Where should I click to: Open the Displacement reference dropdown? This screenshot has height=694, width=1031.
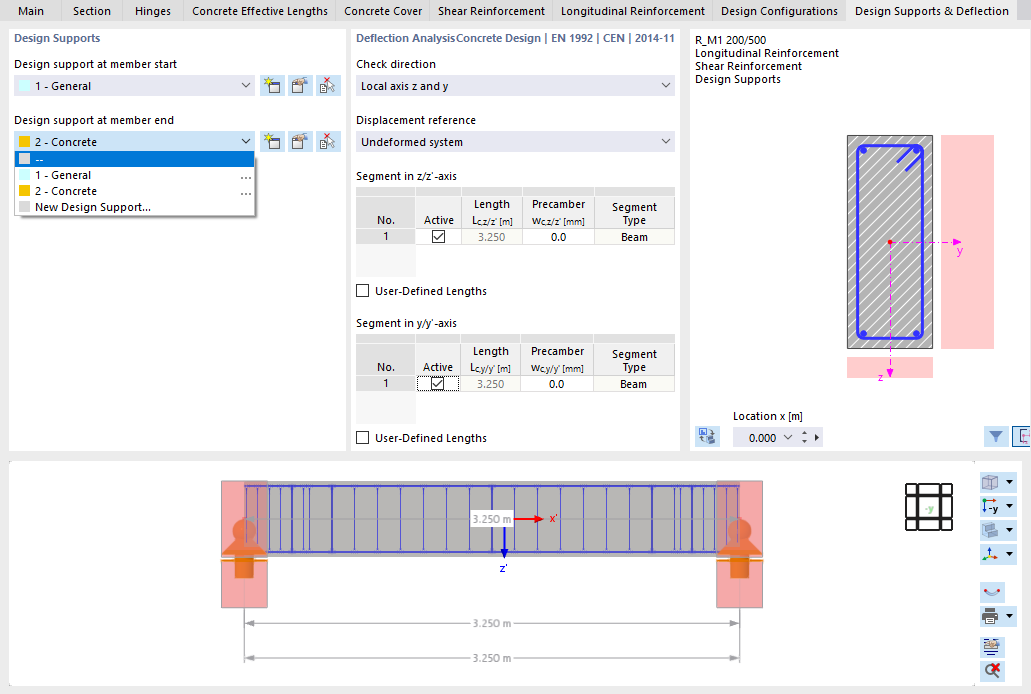(665, 141)
